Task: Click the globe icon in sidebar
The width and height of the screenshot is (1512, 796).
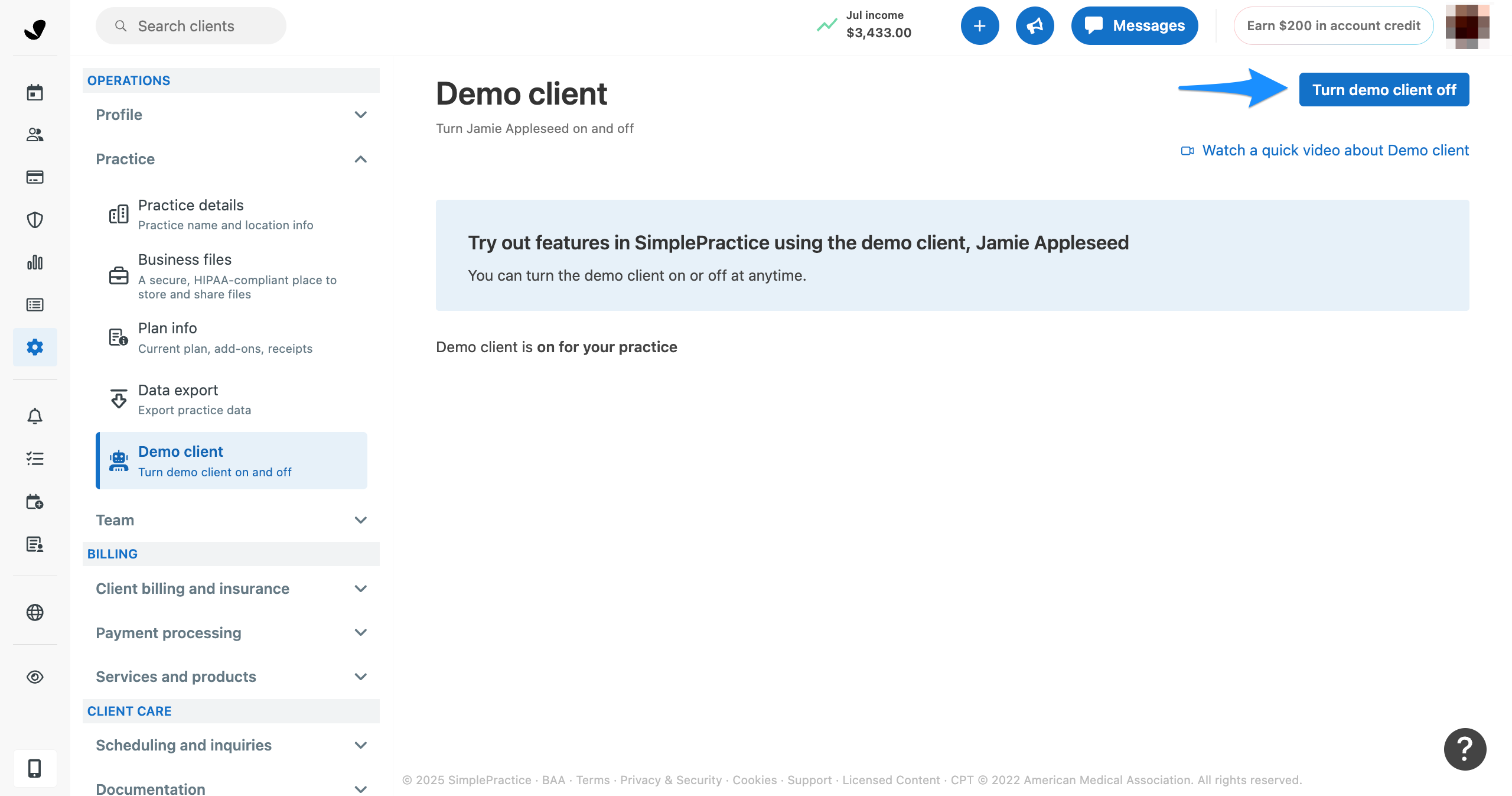Action: pyautogui.click(x=35, y=612)
